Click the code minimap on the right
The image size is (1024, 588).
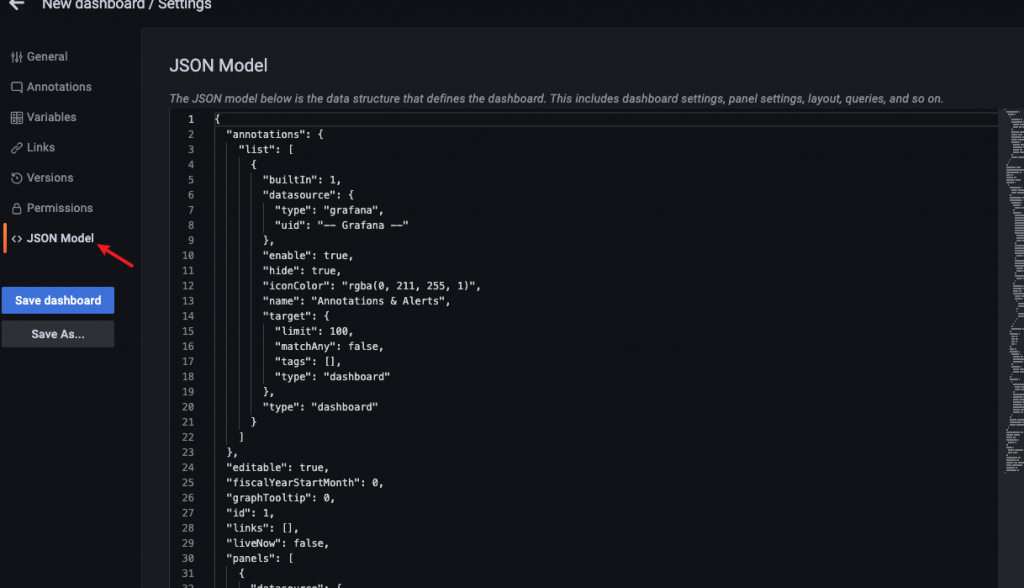click(1014, 291)
